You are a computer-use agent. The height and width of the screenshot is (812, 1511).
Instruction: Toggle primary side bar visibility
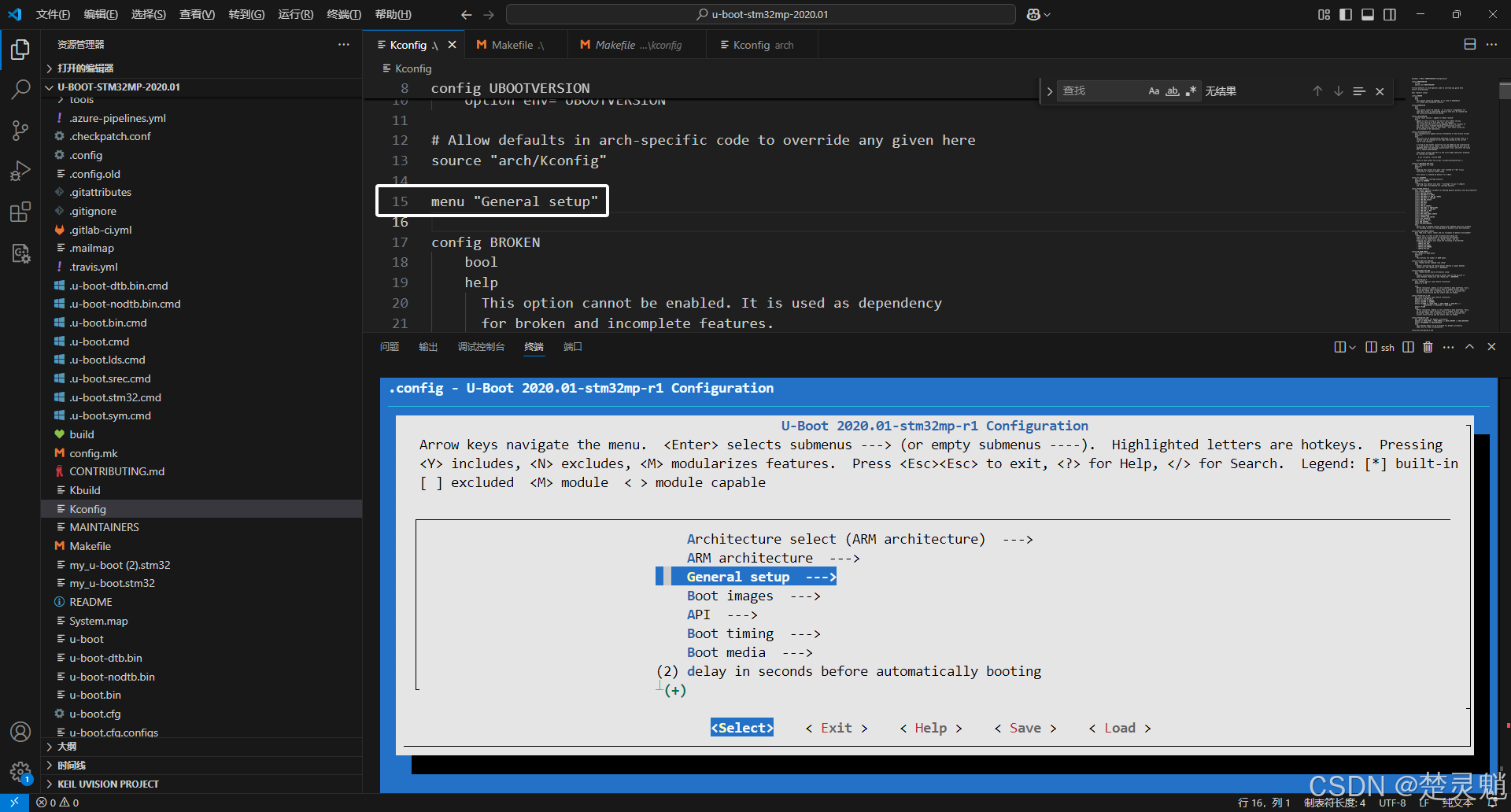(1346, 14)
